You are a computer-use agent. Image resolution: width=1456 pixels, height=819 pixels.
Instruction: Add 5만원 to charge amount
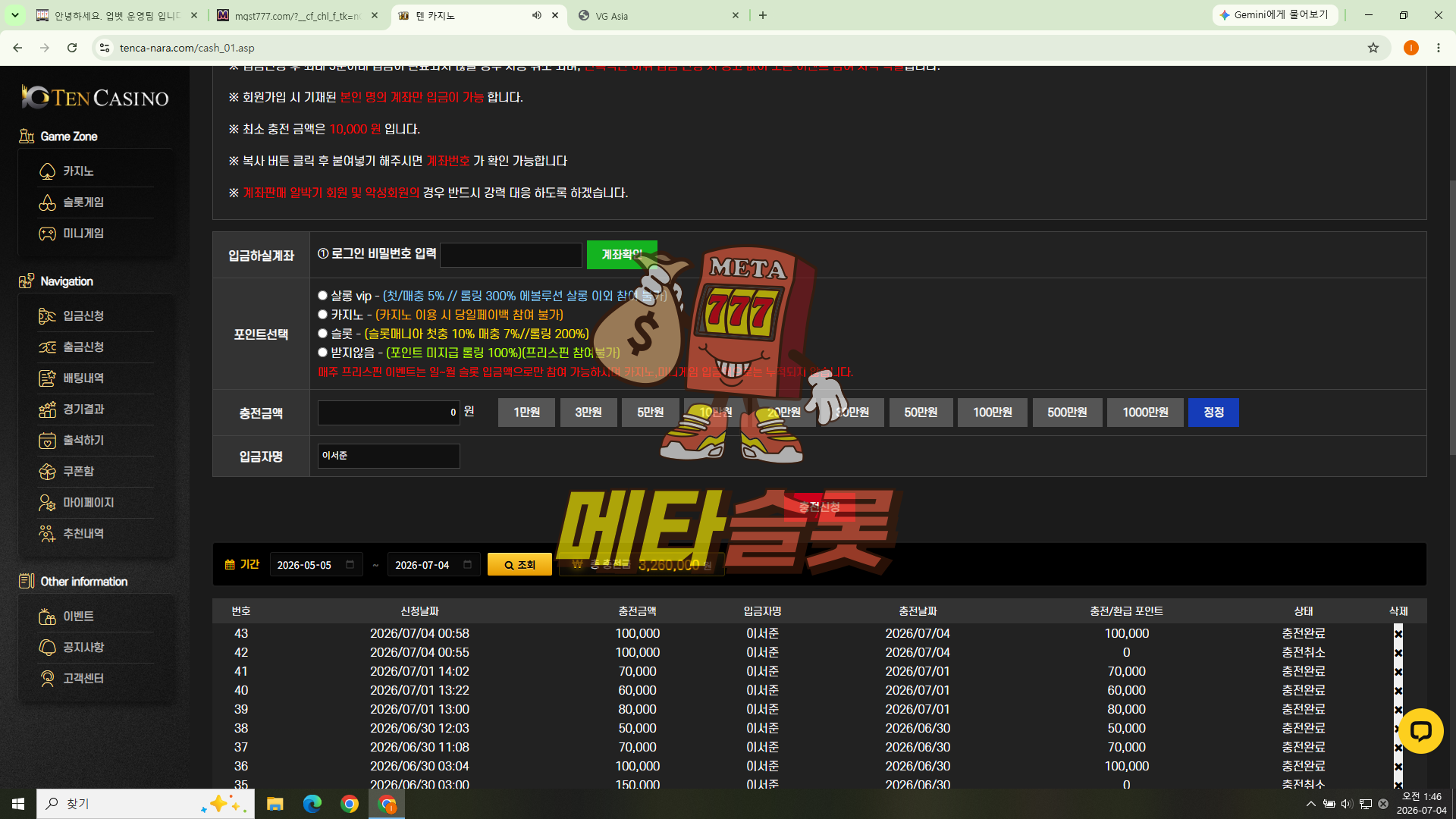(650, 413)
